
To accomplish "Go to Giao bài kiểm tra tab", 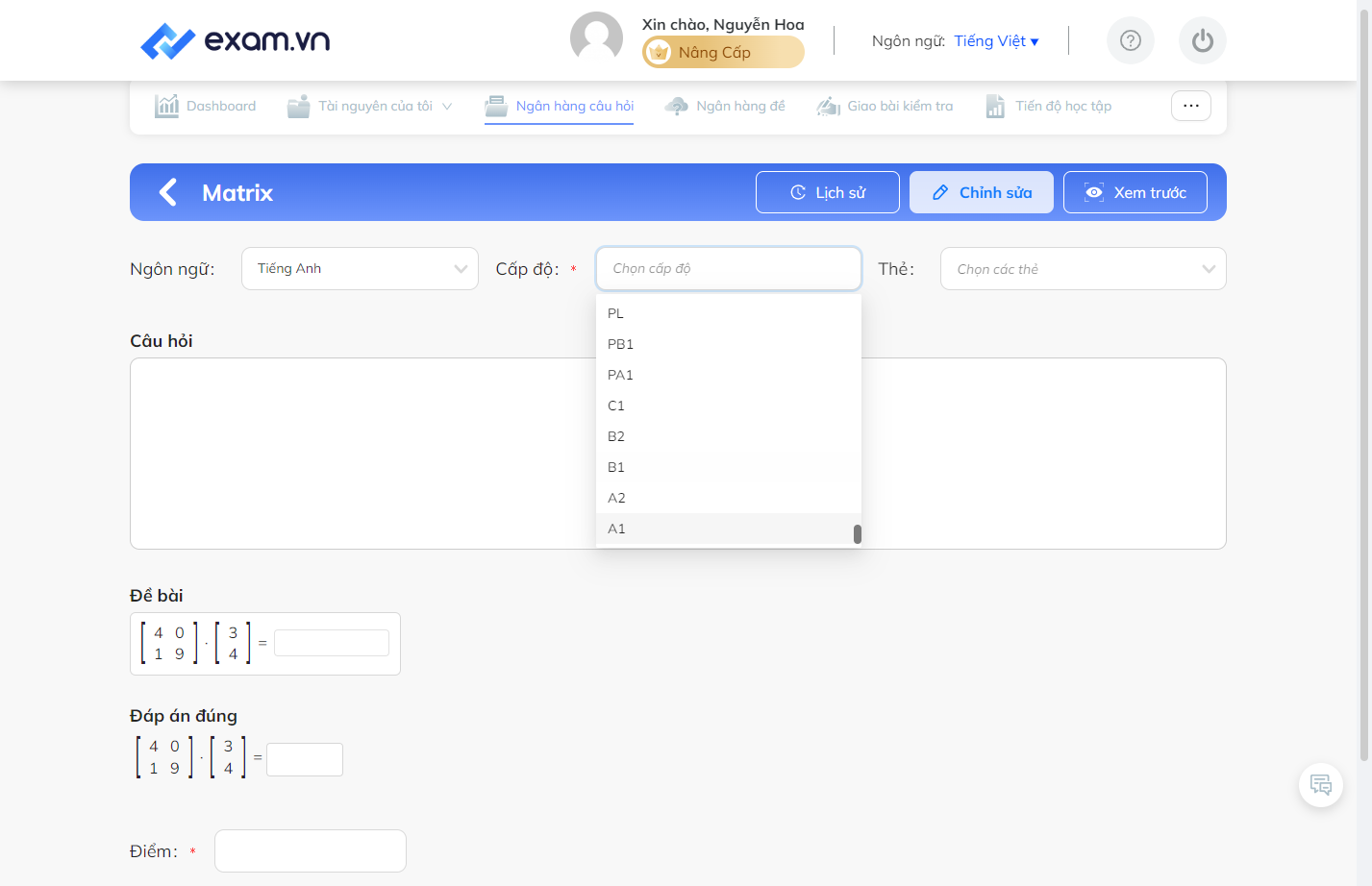I will [885, 106].
